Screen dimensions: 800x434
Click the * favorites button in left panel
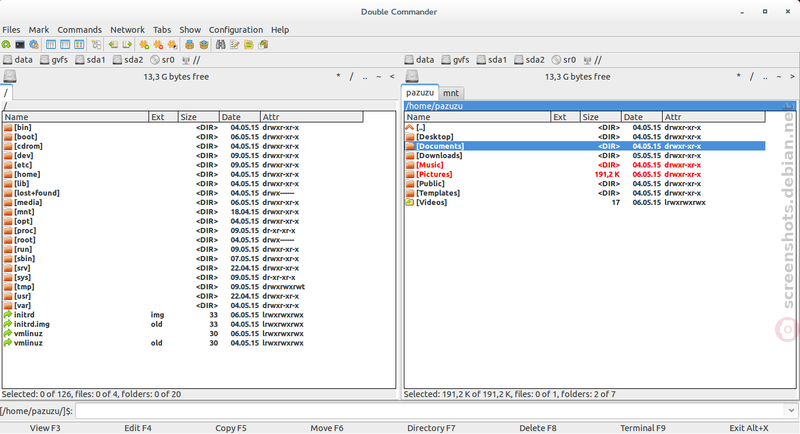click(x=338, y=76)
